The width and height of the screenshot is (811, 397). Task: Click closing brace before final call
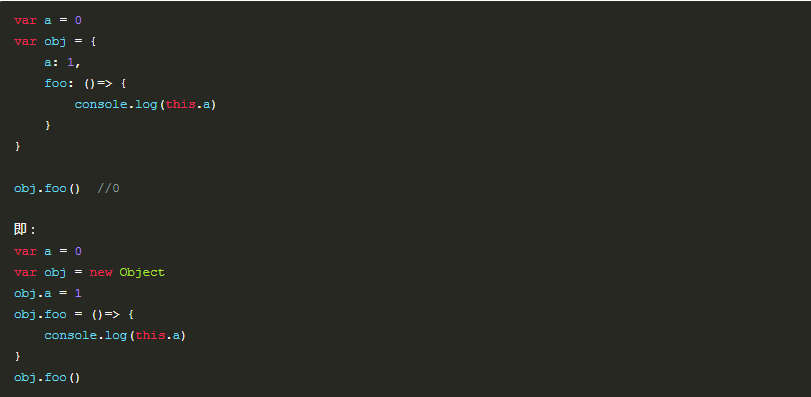click(x=18, y=356)
